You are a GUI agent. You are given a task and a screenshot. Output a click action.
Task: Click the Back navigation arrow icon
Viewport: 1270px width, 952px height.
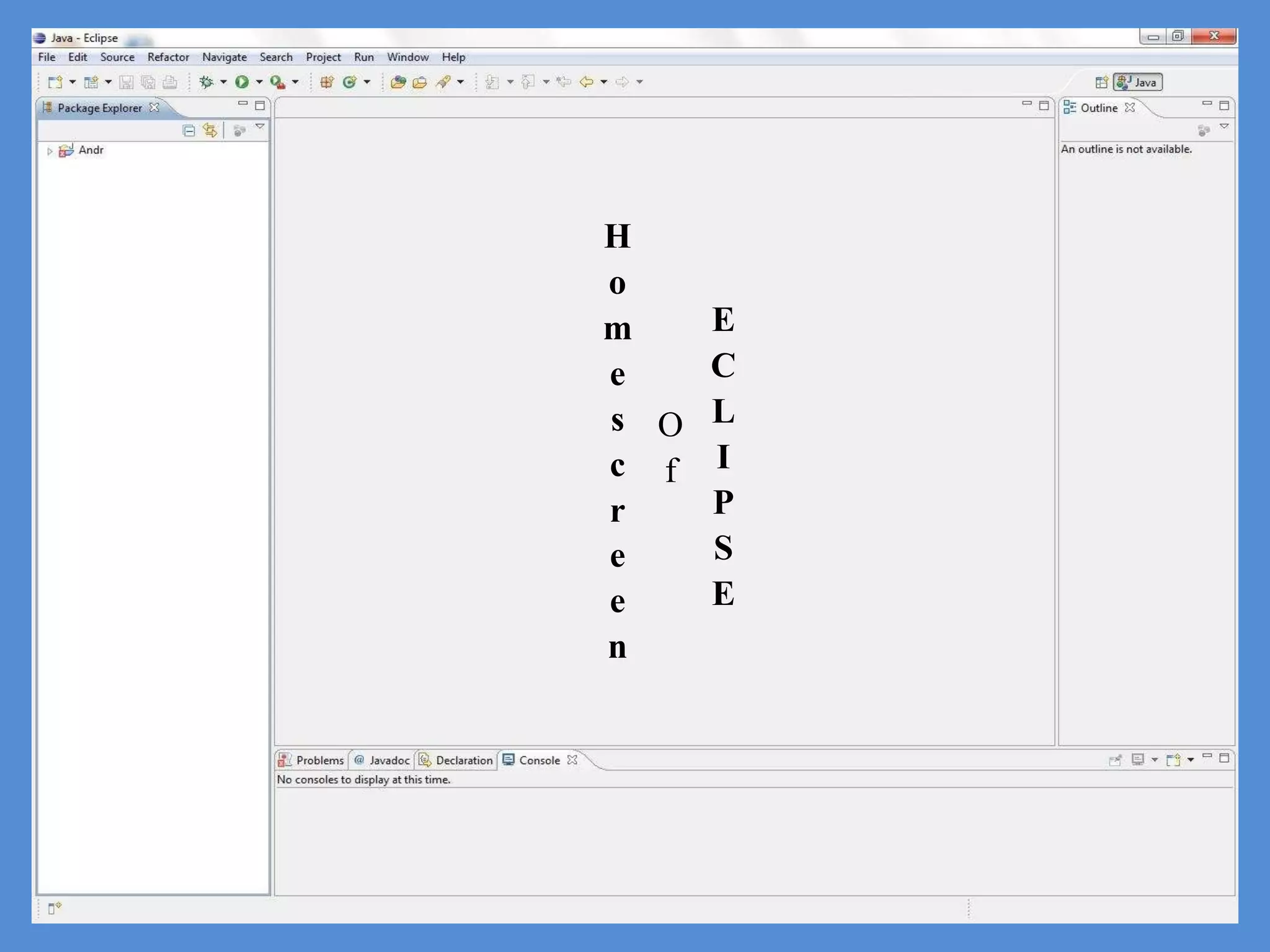tap(586, 82)
